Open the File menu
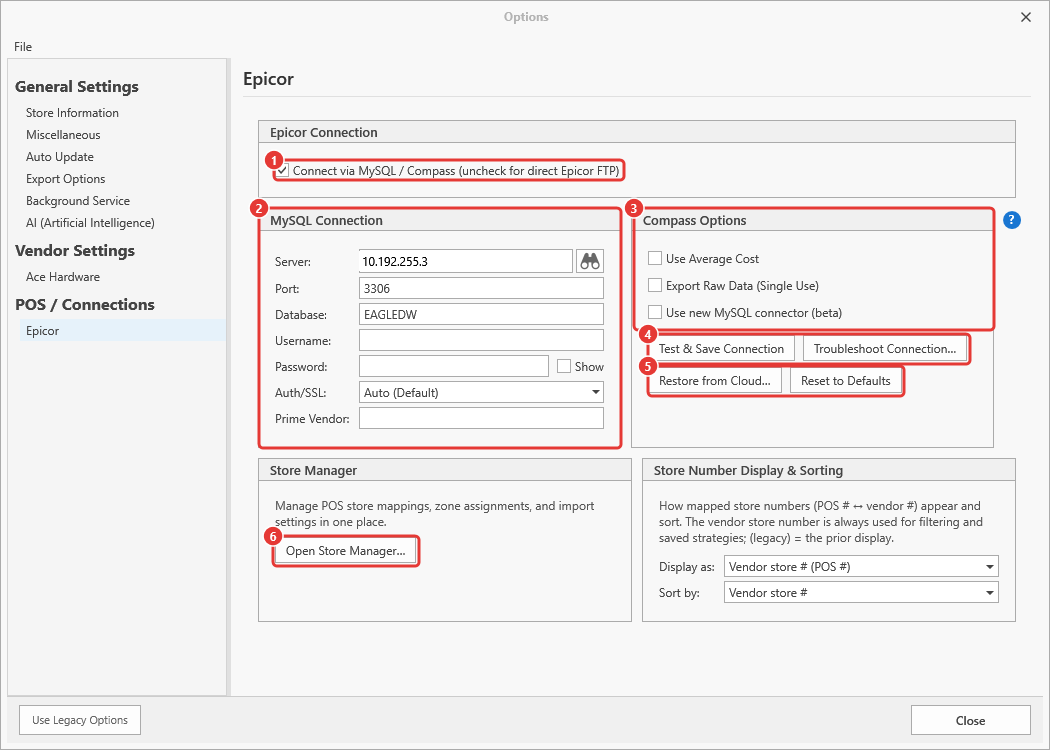This screenshot has width=1050, height=750. (23, 46)
